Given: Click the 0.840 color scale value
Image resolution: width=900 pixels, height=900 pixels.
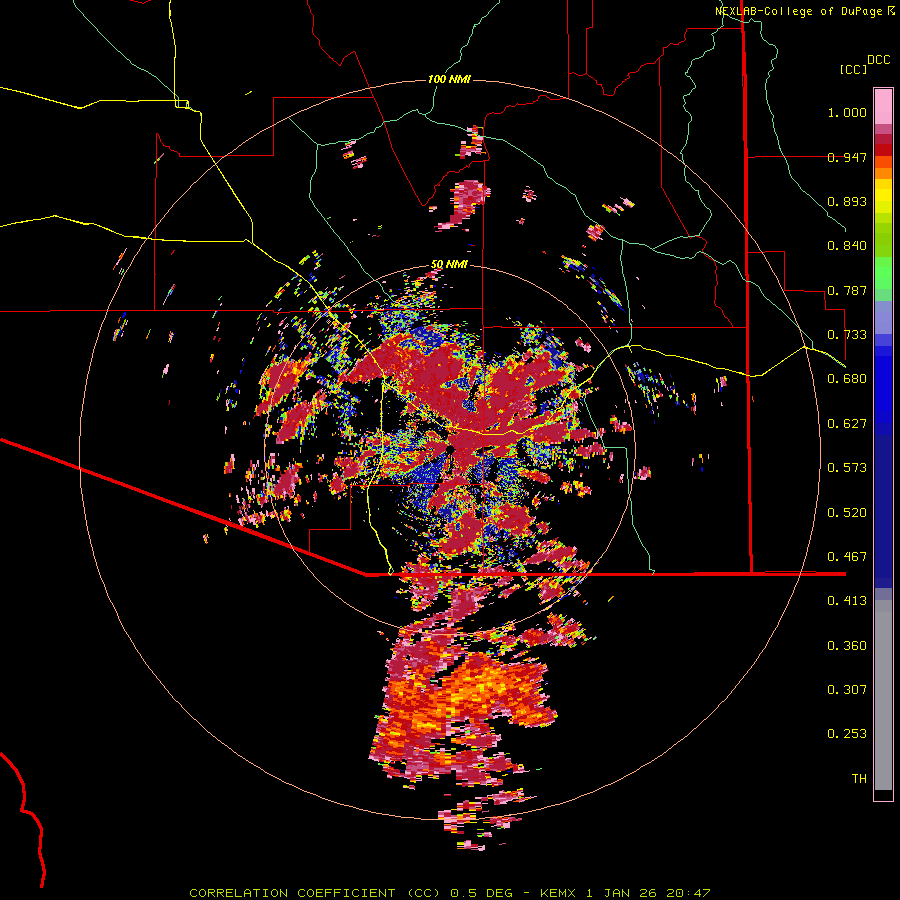Looking at the screenshot, I should coord(847,246).
